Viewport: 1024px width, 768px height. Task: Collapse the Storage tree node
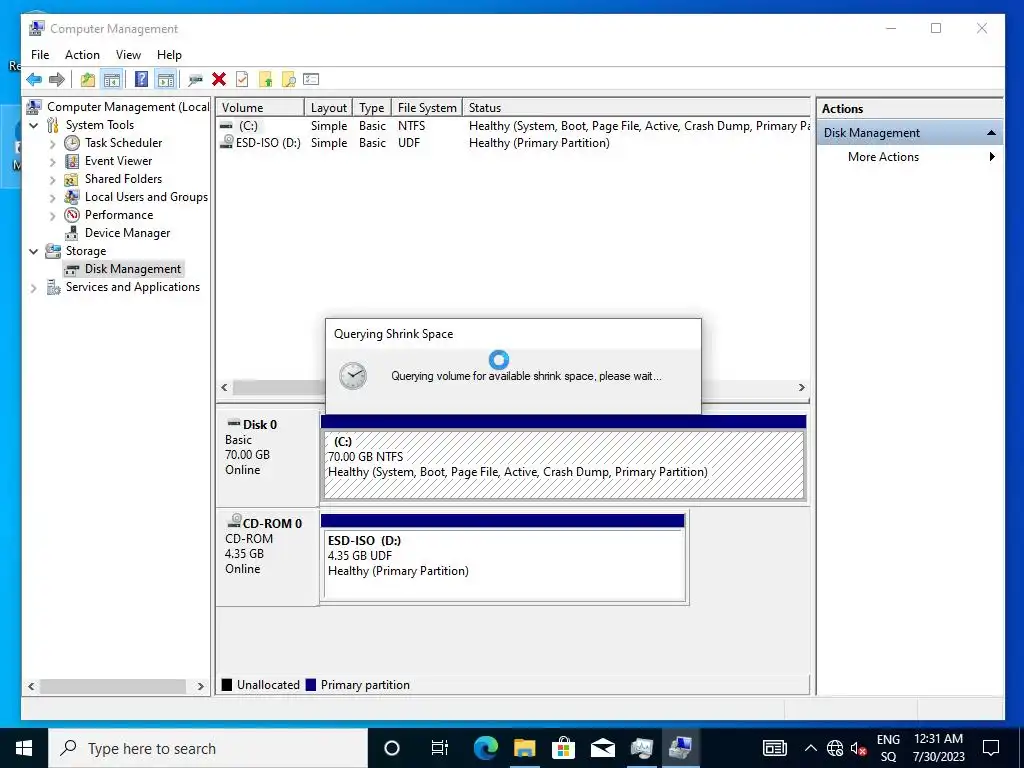[x=34, y=251]
